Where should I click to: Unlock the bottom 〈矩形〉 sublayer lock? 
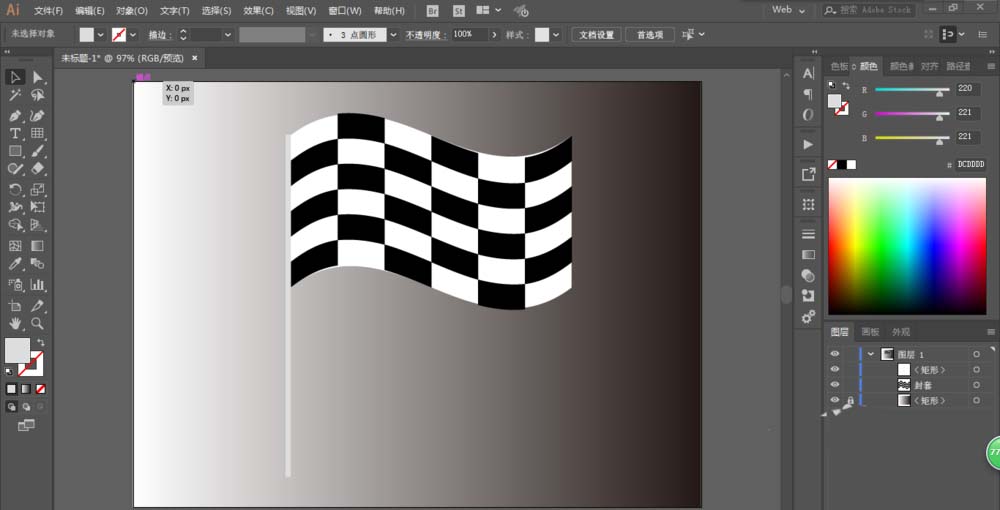pos(850,400)
